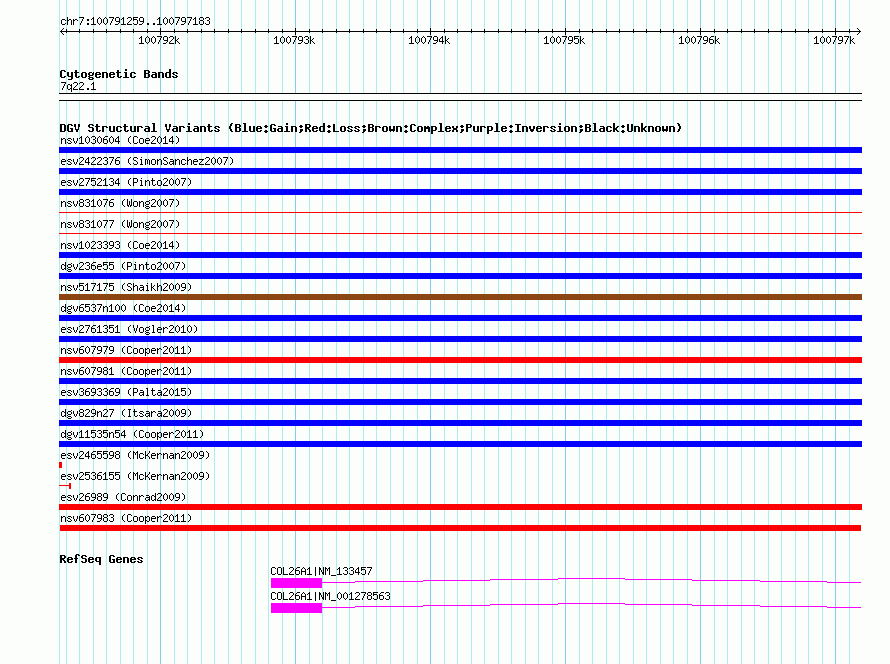Viewport: 890px width, 664px height.
Task: Open the brown complex variant bar nsv517175
Action: coord(460,297)
